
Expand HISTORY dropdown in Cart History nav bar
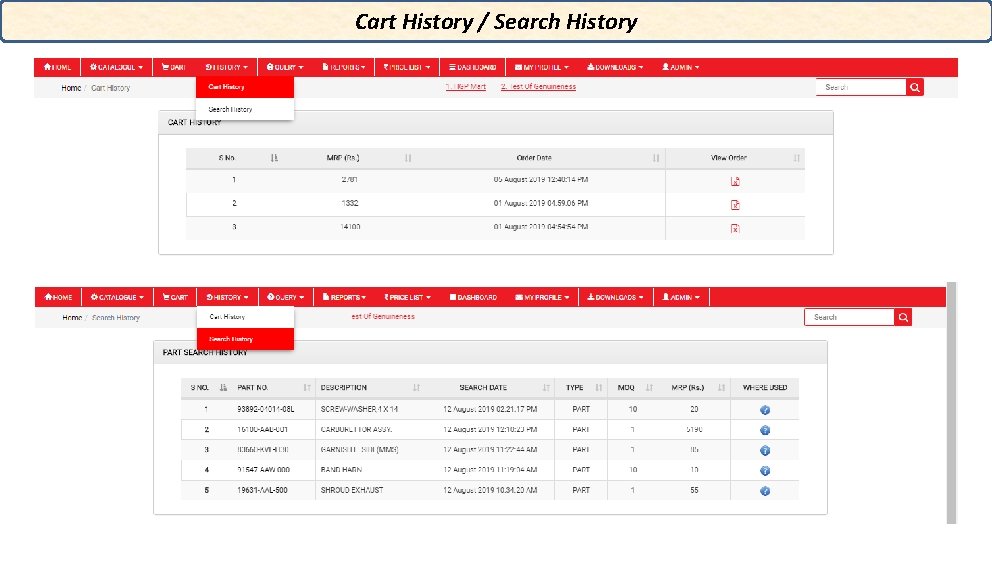(226, 67)
